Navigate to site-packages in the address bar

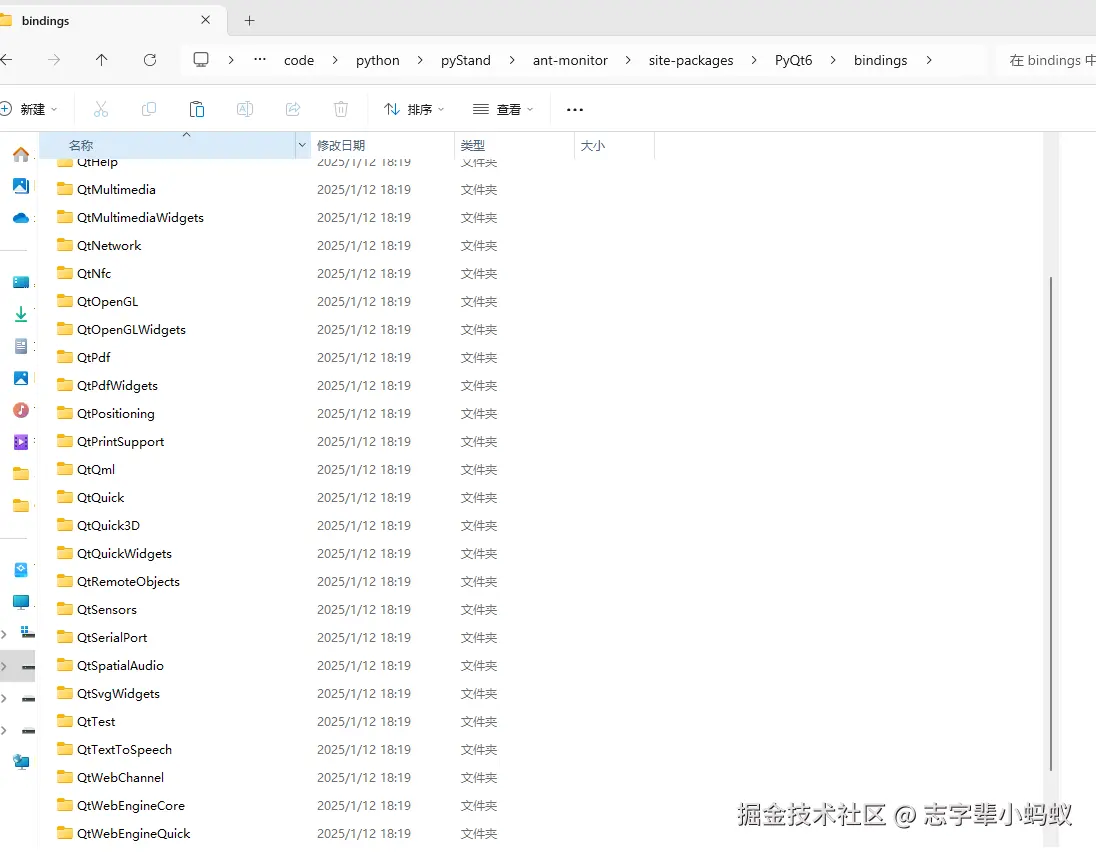pyautogui.click(x=691, y=61)
